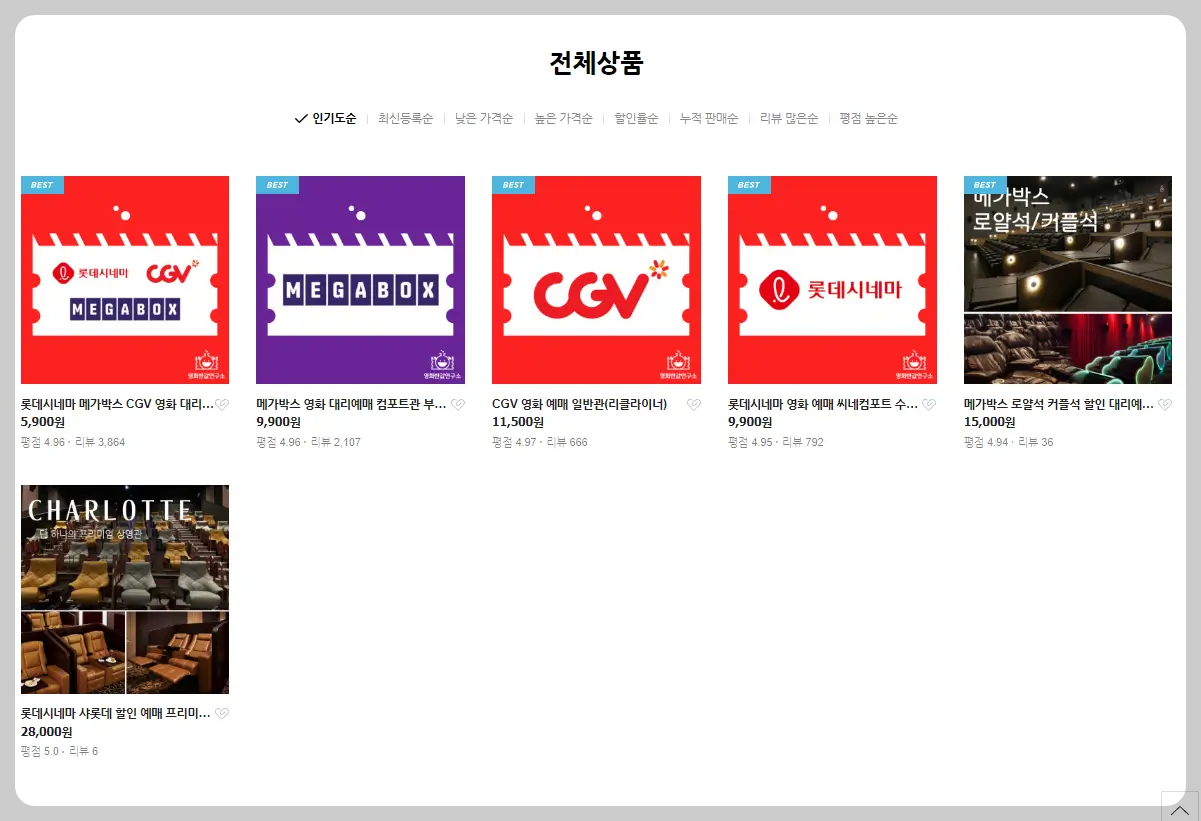Open the 롯데시네마 메가박스 CGV product thumbnail
The height and width of the screenshot is (821, 1201).
[124, 280]
